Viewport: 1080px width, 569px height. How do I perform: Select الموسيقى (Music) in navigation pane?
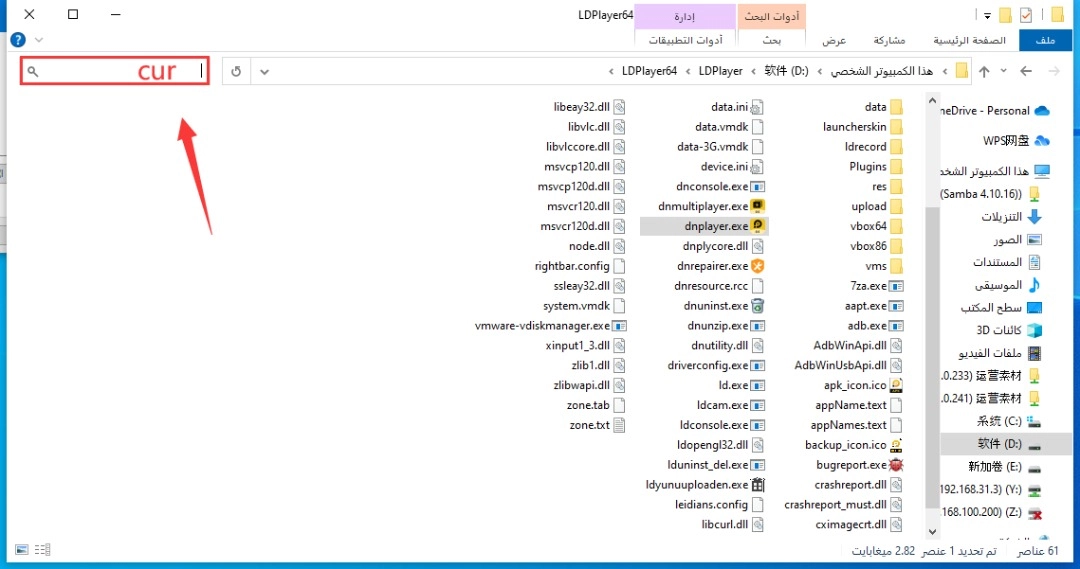click(1008, 285)
